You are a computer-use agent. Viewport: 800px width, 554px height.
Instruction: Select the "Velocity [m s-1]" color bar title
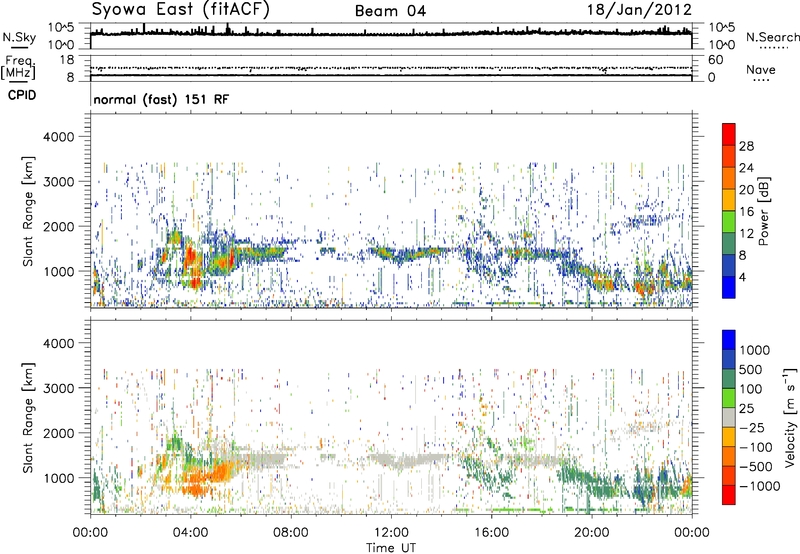tap(790, 417)
